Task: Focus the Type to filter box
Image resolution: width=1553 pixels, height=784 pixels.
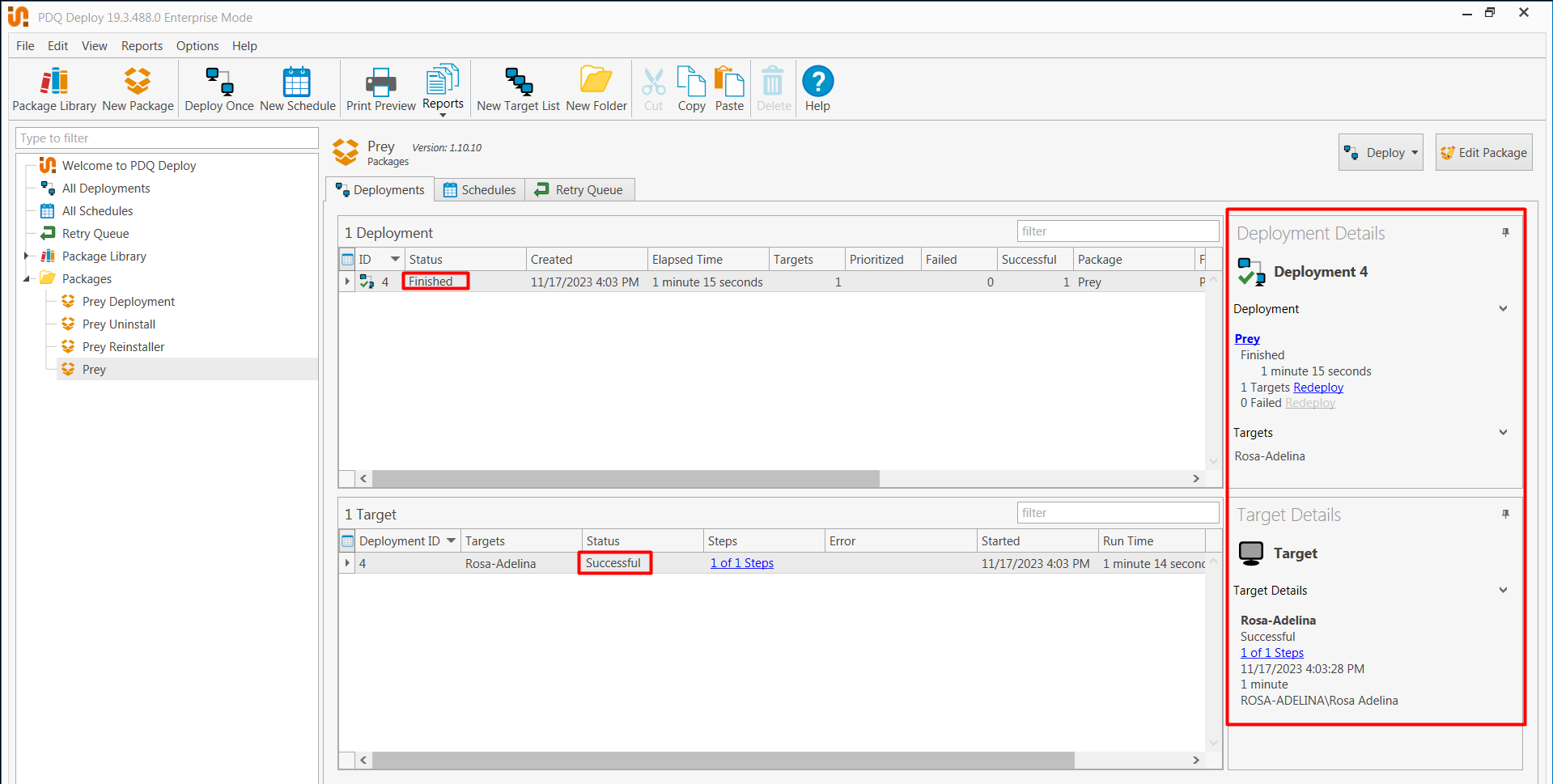Action: point(167,138)
